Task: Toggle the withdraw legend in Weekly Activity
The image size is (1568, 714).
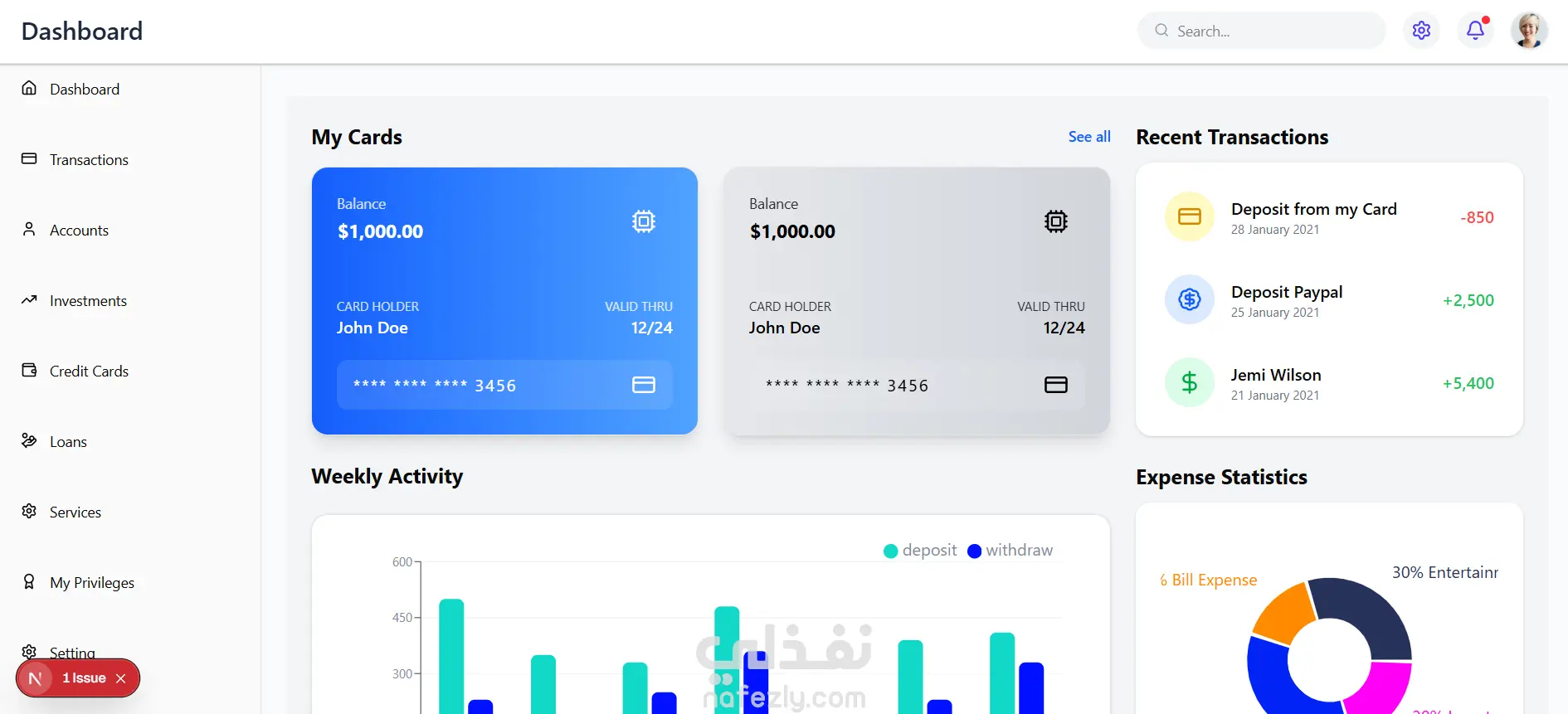Action: click(1010, 551)
